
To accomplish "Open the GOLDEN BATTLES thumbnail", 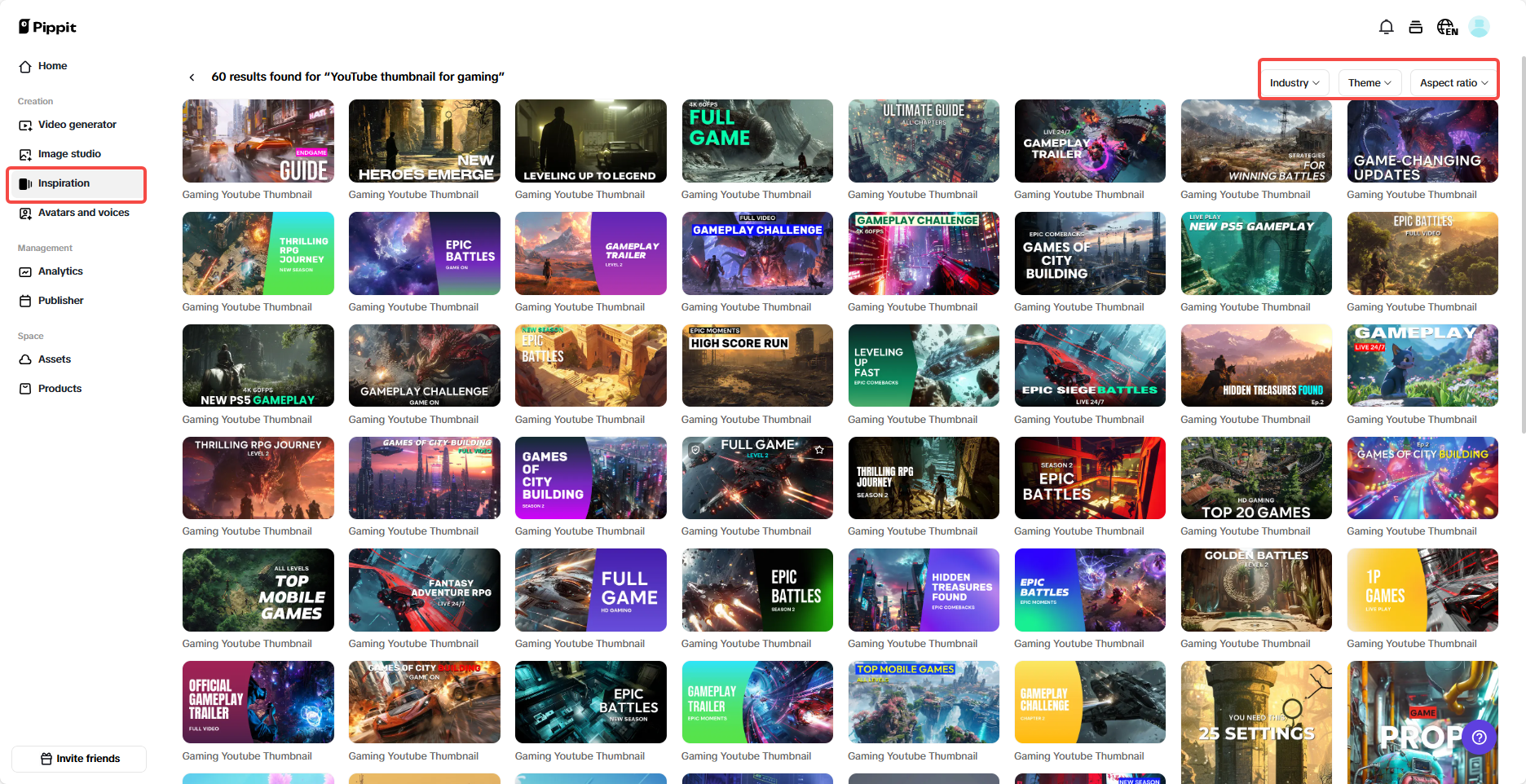I will point(1256,590).
